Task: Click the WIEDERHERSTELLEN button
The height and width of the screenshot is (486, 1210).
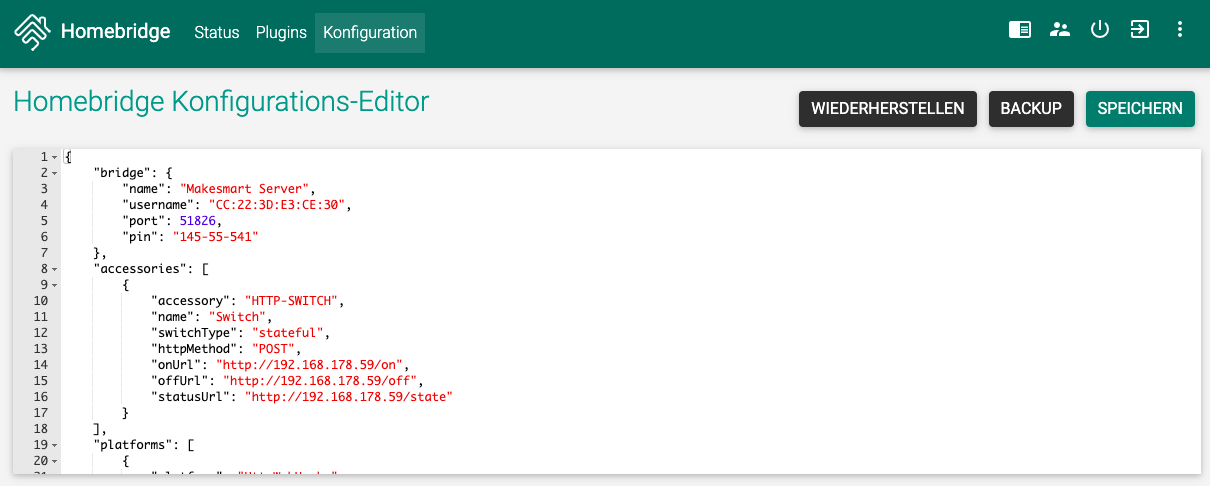Action: [x=888, y=109]
